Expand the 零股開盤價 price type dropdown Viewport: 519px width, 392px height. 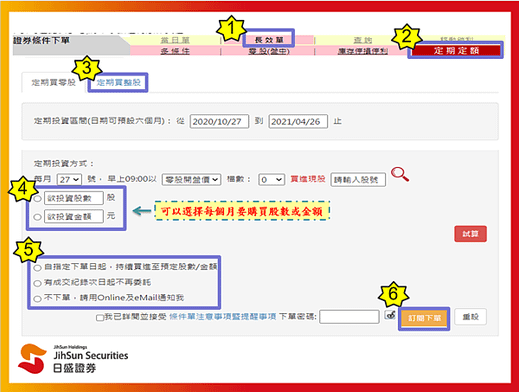click(191, 179)
